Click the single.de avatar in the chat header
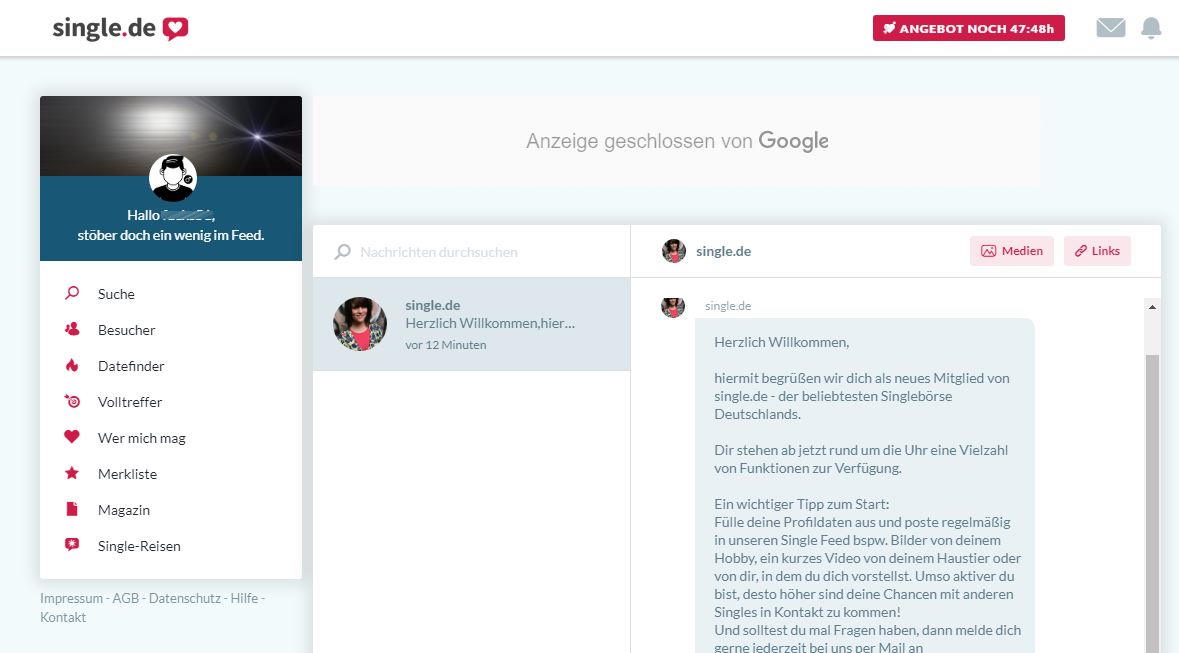The width and height of the screenshot is (1179, 653). 674,251
